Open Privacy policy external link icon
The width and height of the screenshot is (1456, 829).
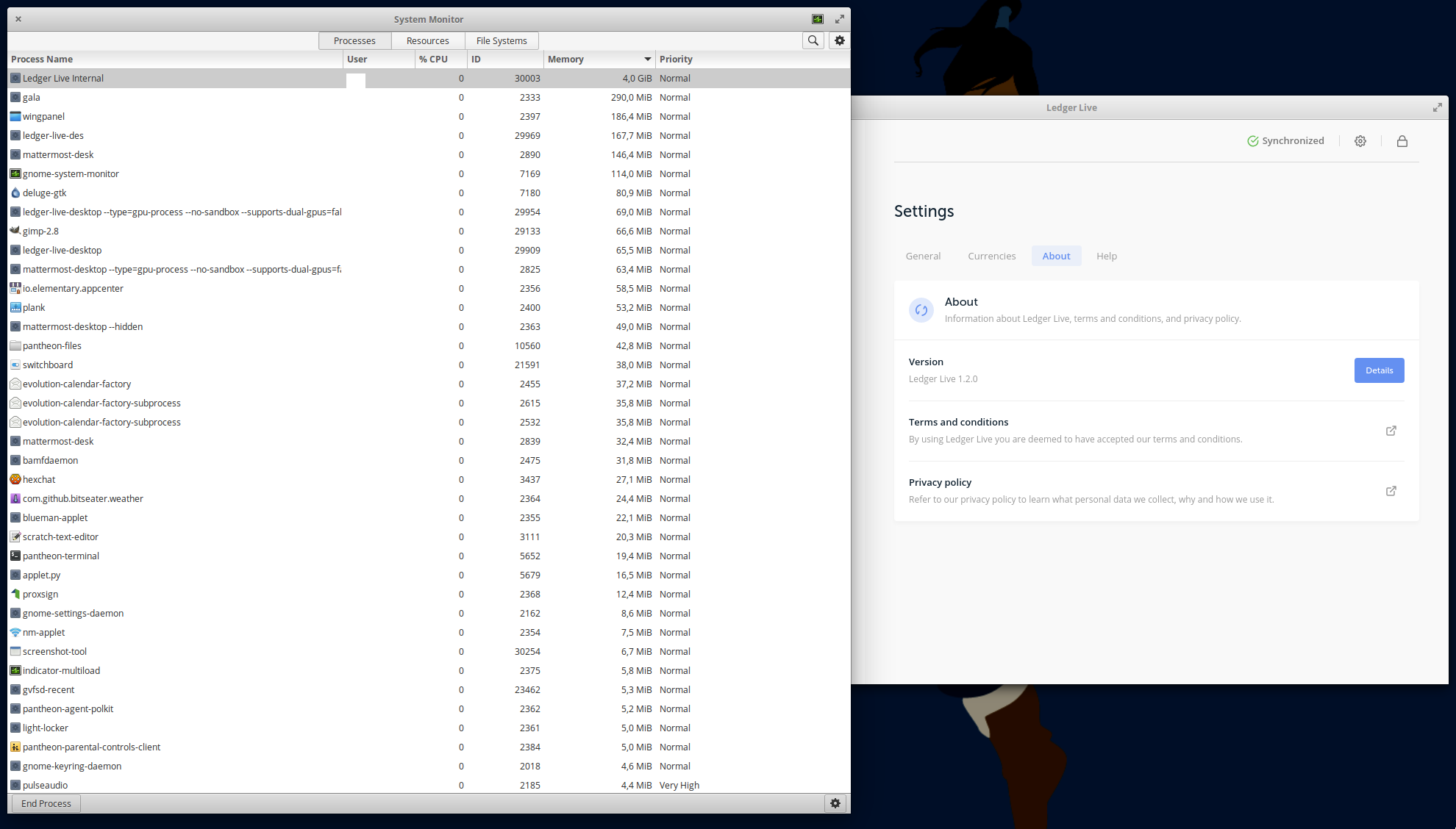(1391, 491)
